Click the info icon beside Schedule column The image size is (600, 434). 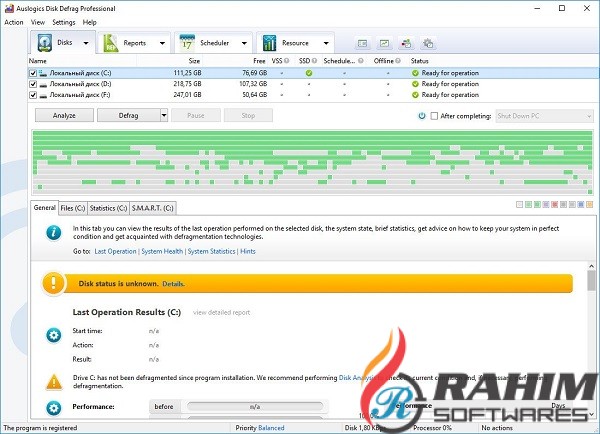click(361, 60)
